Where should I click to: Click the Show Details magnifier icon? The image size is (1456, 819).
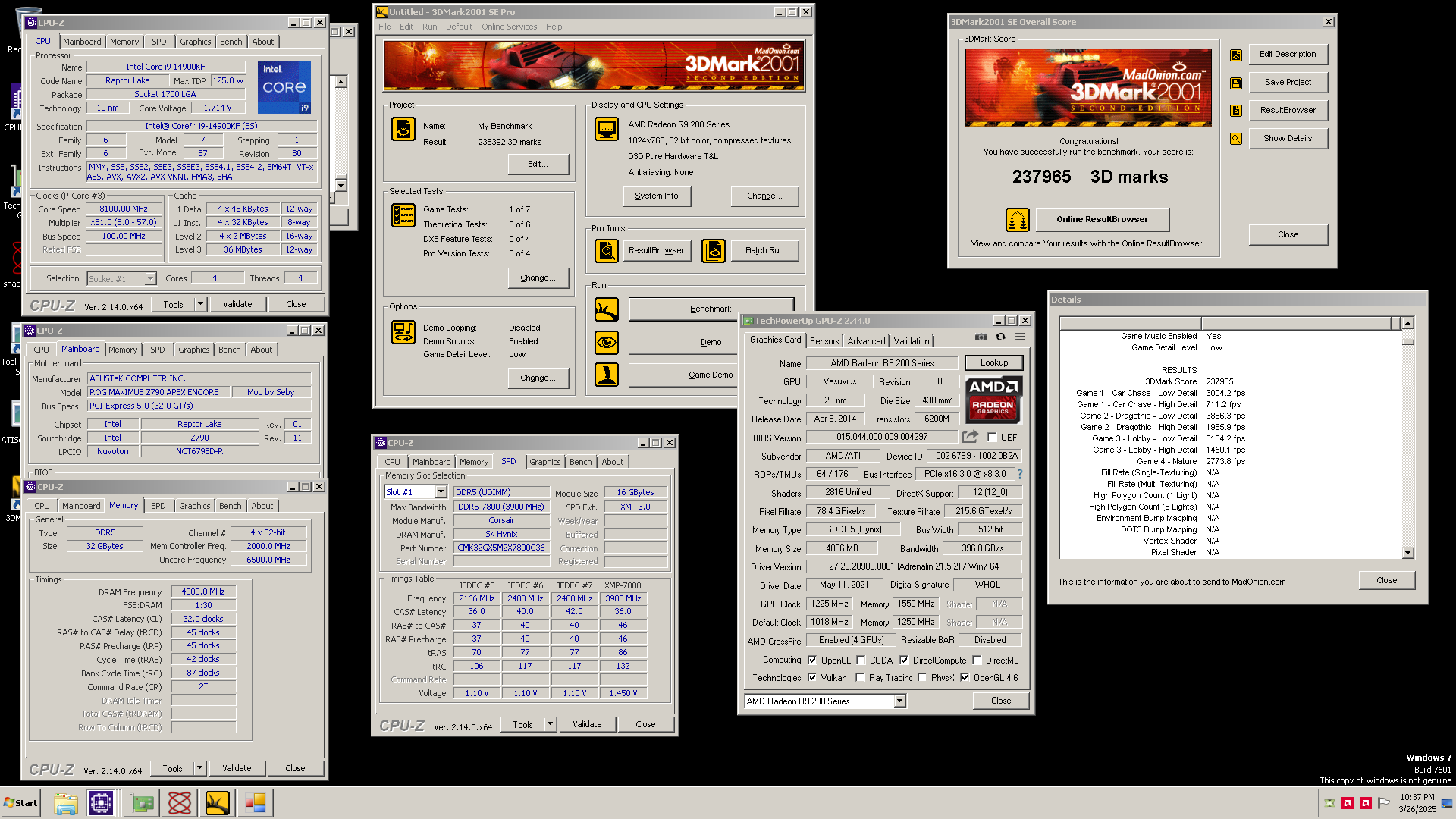coord(1236,139)
